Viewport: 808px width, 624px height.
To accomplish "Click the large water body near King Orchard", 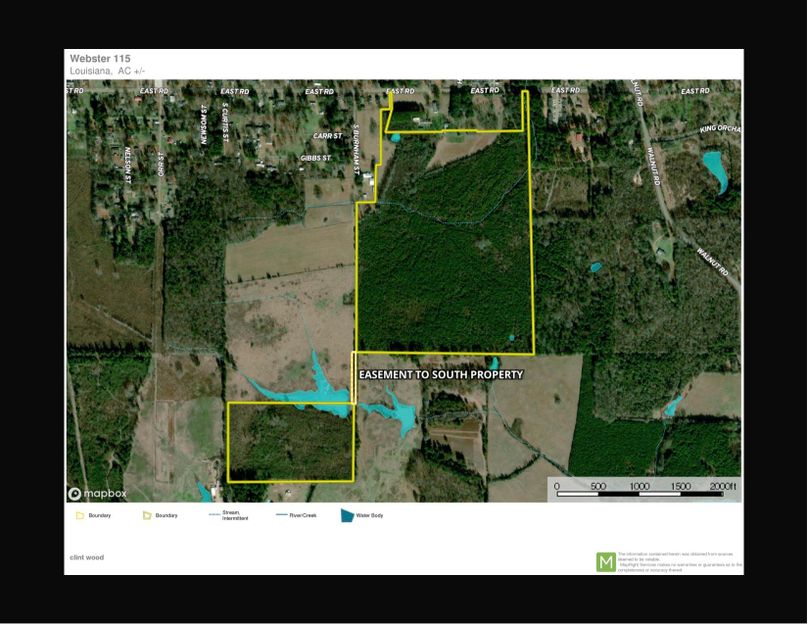I will tap(715, 170).
